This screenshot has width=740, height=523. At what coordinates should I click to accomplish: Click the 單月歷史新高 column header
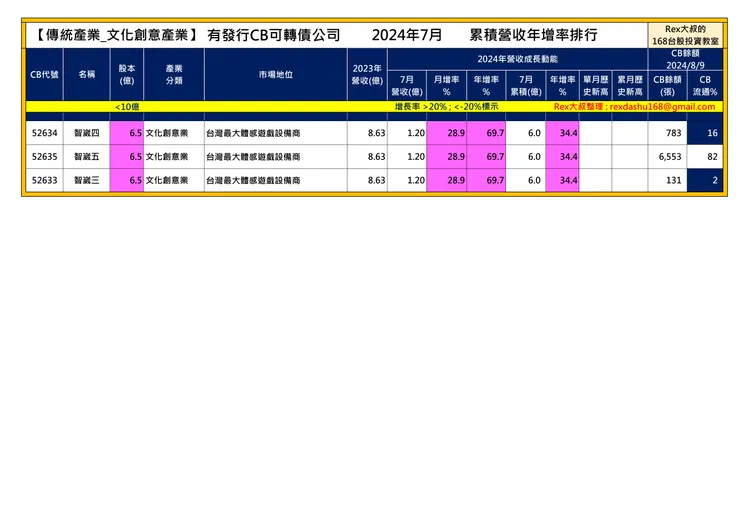pyautogui.click(x=596, y=85)
